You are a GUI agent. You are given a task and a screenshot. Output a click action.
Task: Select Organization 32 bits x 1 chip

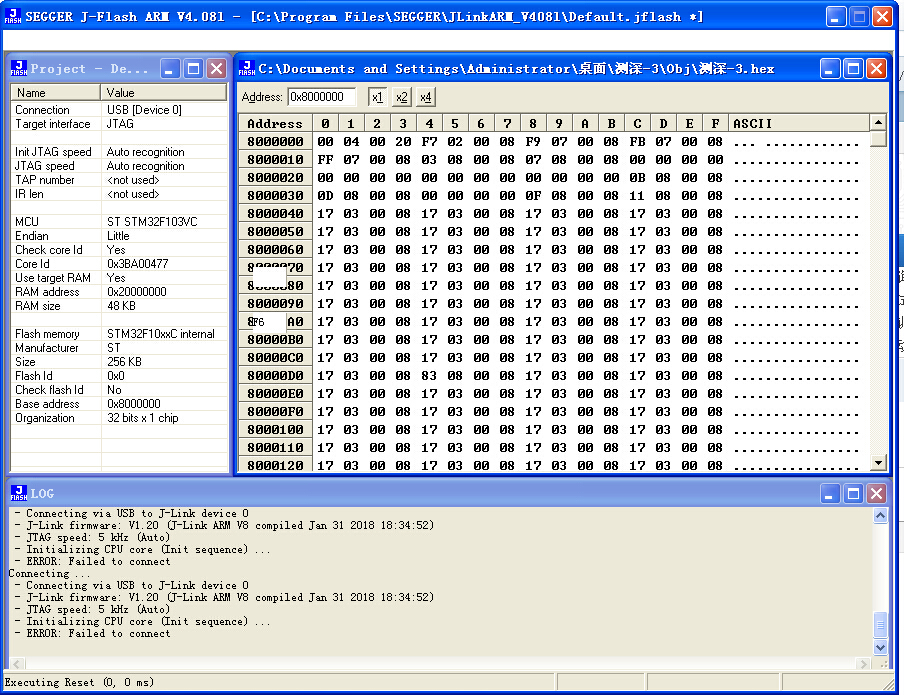(143, 418)
